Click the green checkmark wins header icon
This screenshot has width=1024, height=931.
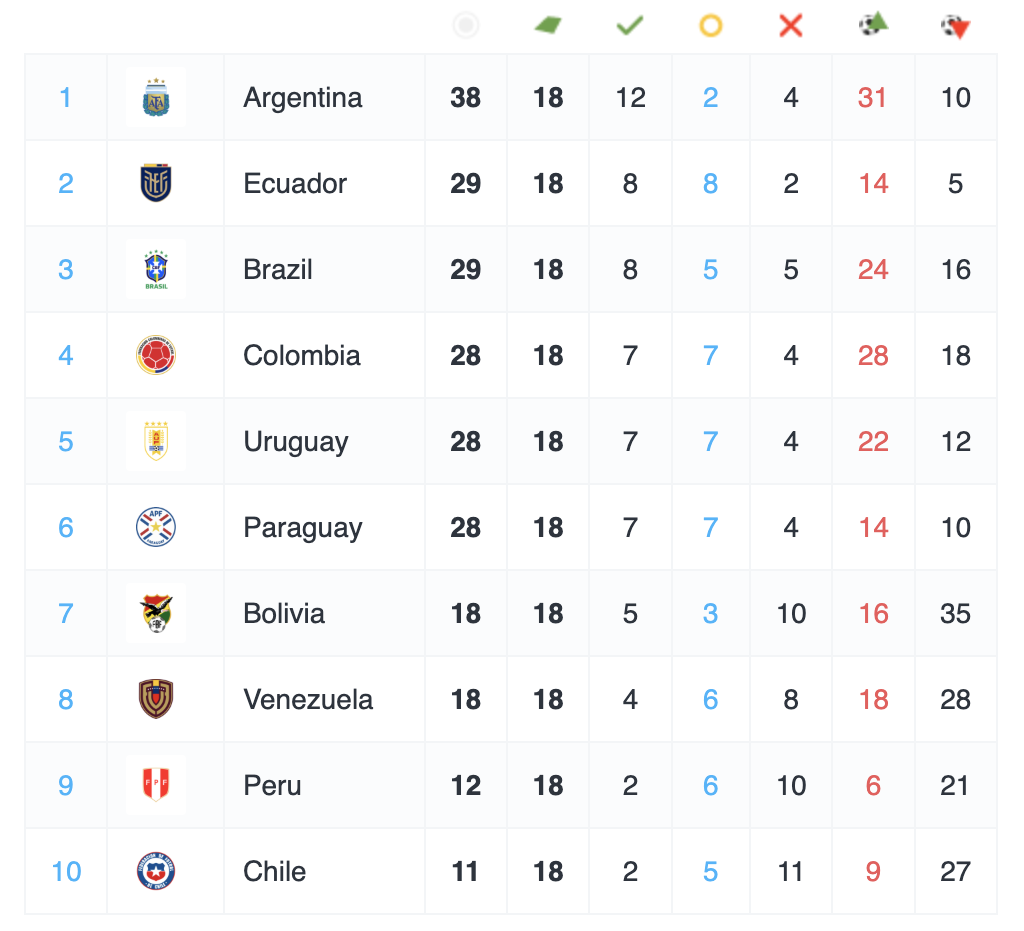click(630, 25)
